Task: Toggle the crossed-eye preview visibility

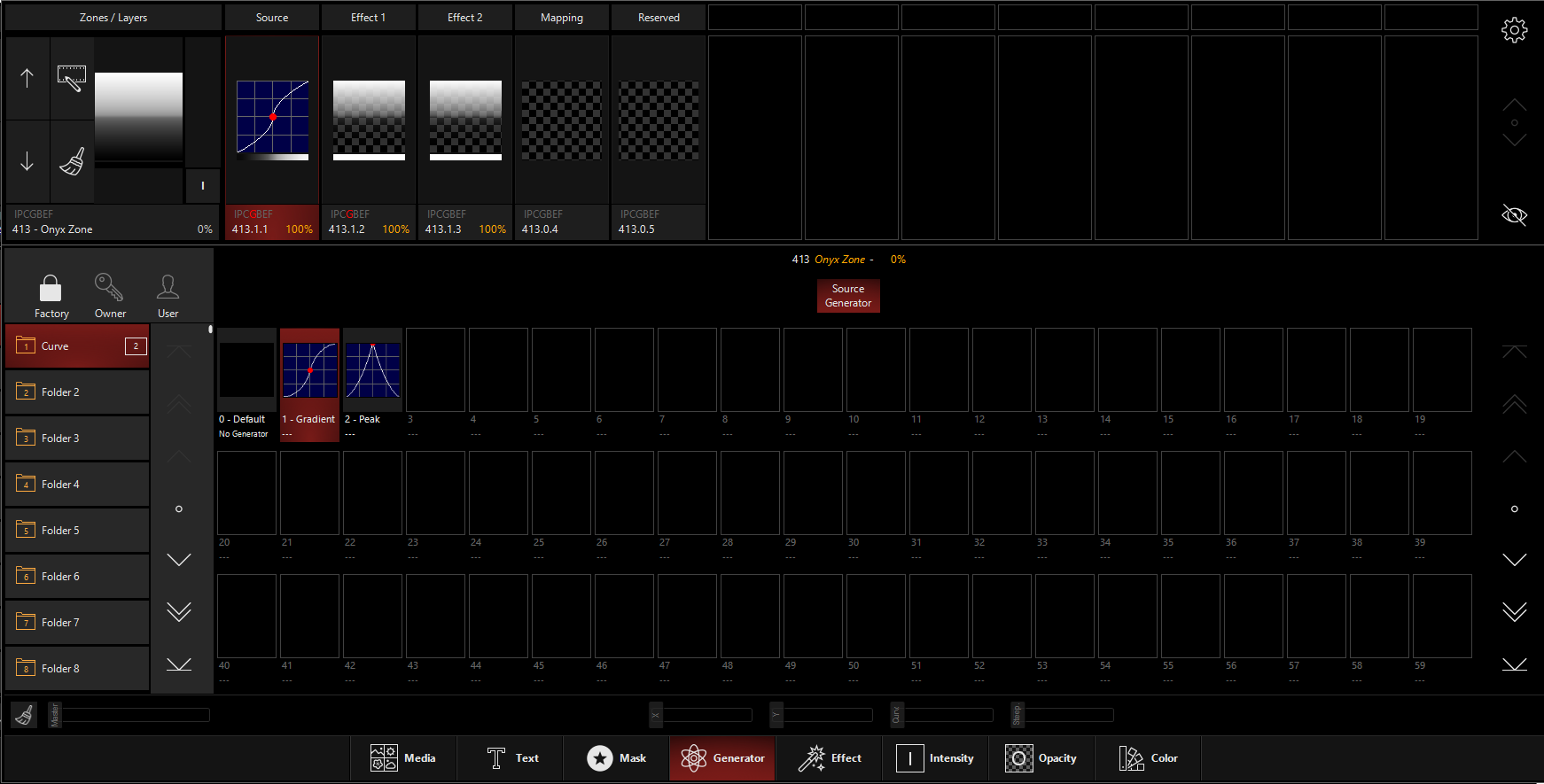Action: (1514, 214)
